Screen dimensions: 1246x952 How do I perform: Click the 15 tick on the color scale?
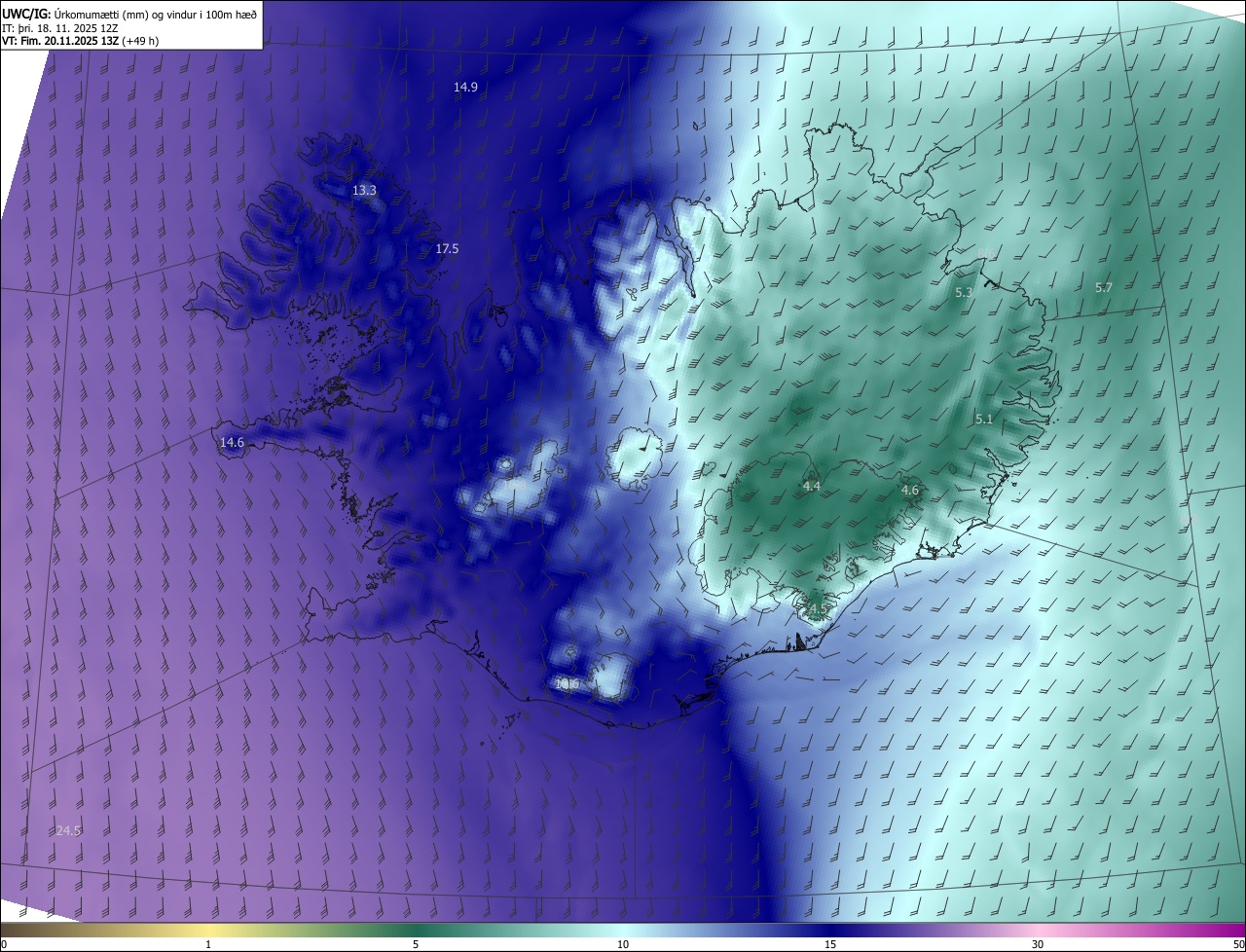[x=830, y=944]
